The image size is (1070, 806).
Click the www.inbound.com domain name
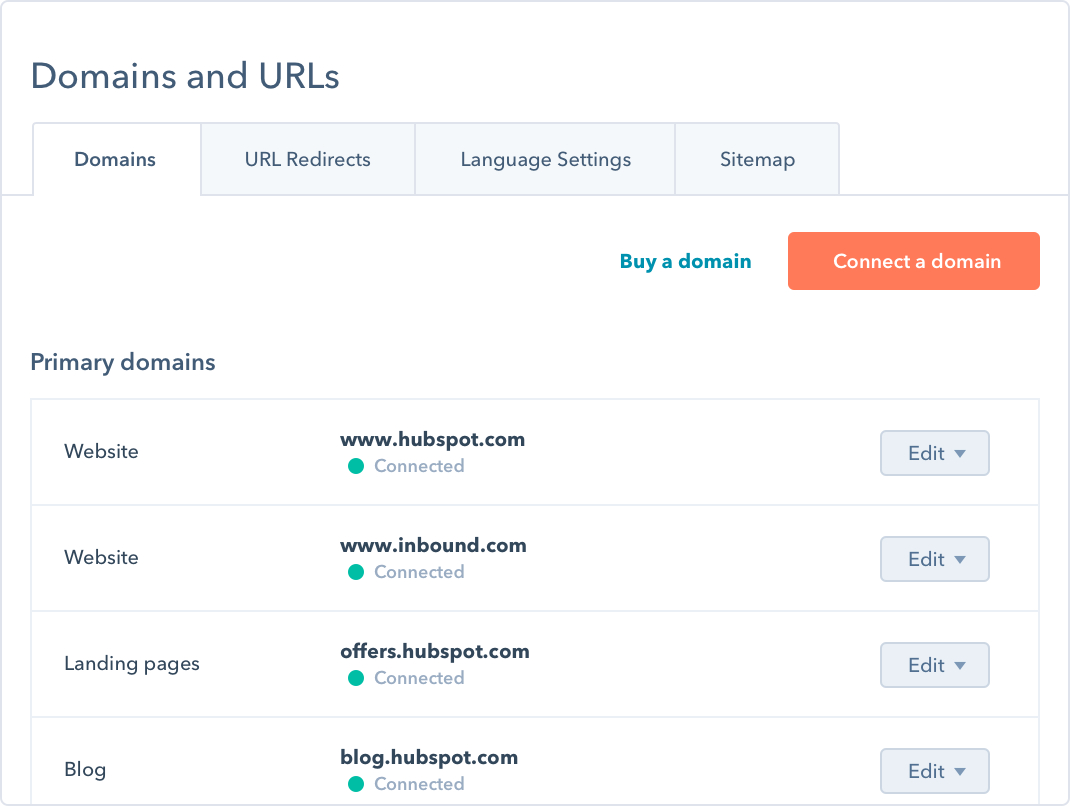pyautogui.click(x=433, y=545)
